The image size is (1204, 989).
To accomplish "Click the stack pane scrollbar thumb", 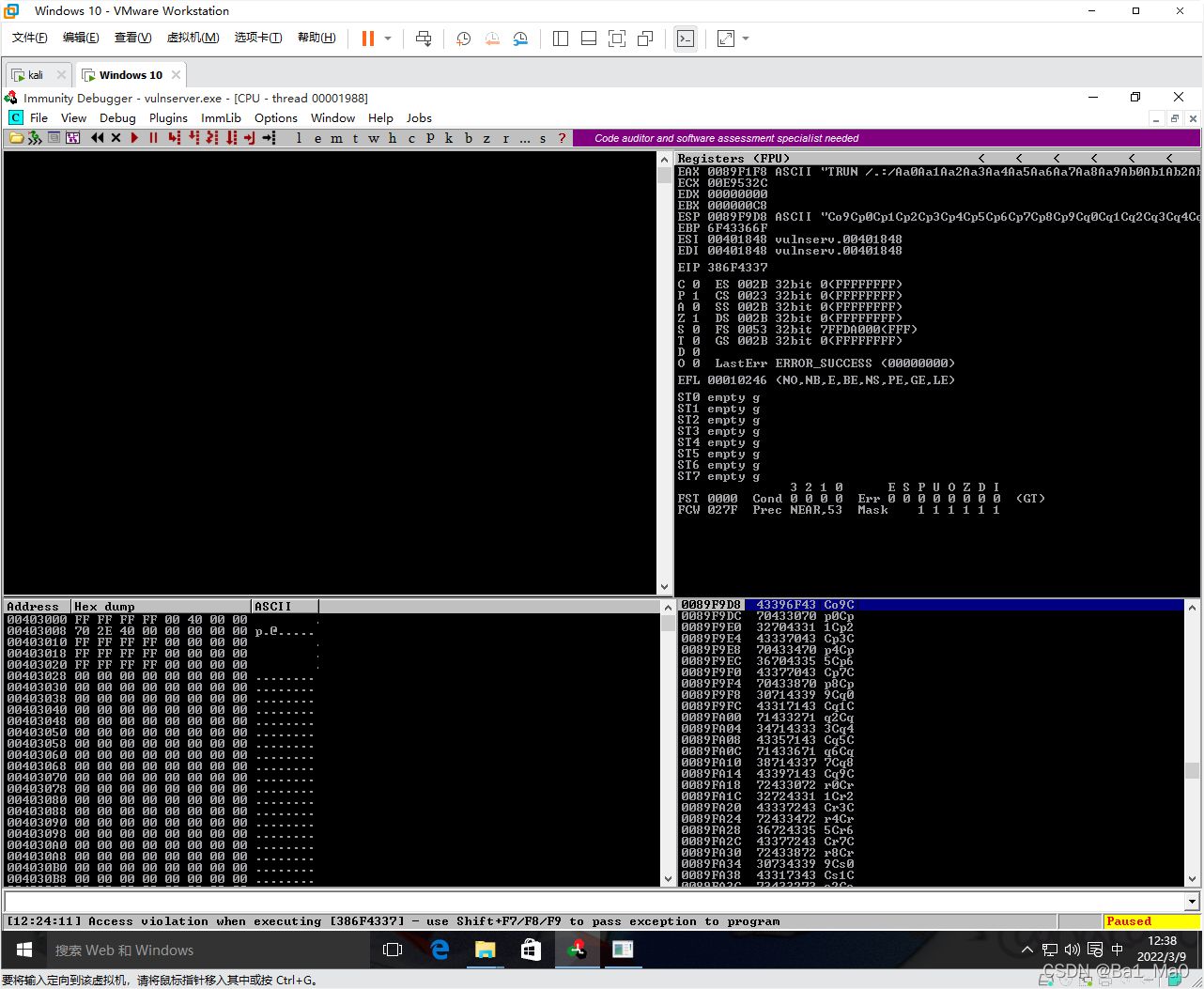I will (1192, 770).
